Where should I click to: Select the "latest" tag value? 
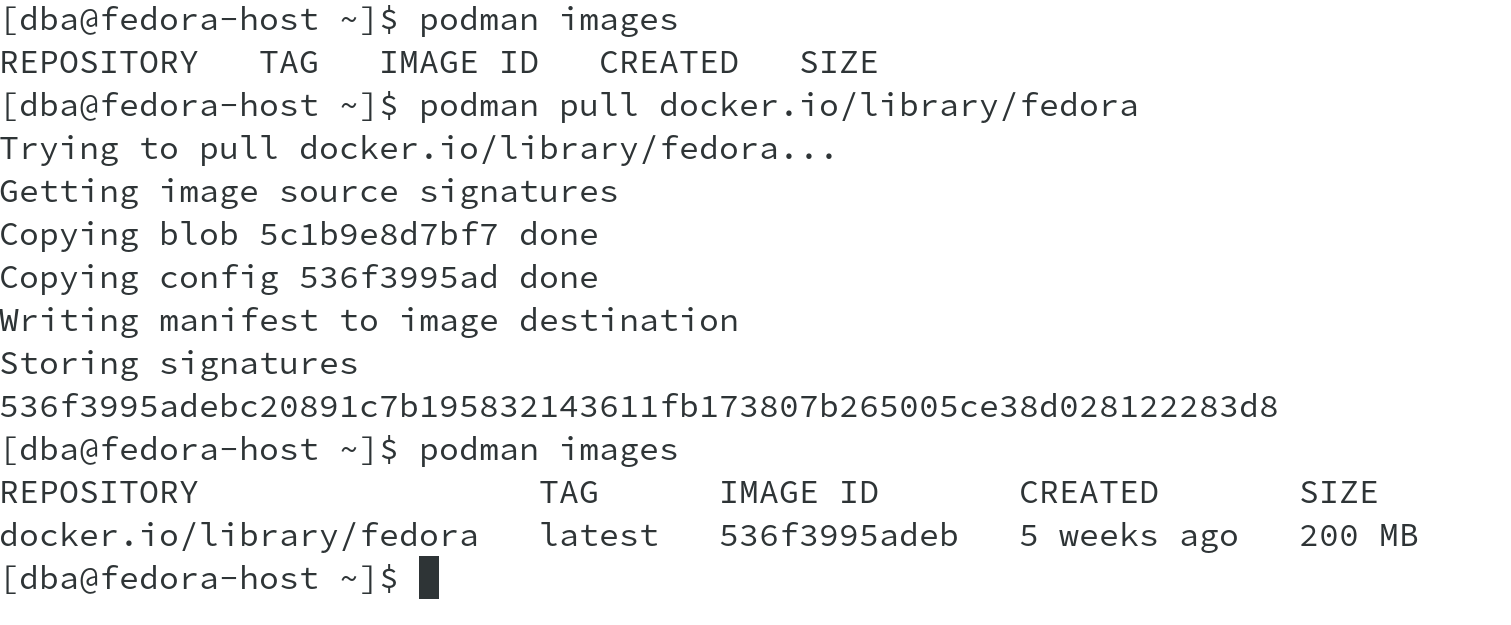[x=599, y=536]
